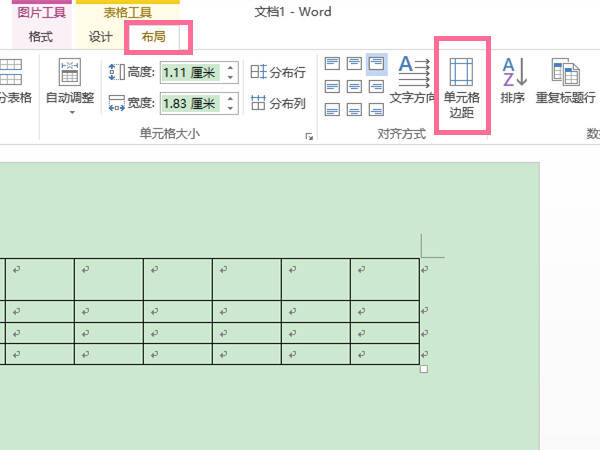Decrease the column width with down arrow
Image resolution: width=600 pixels, height=450 pixels.
(230, 108)
